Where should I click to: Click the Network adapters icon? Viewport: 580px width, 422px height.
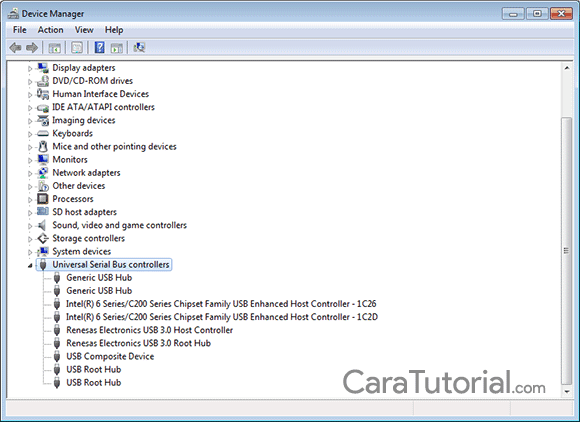click(43, 173)
